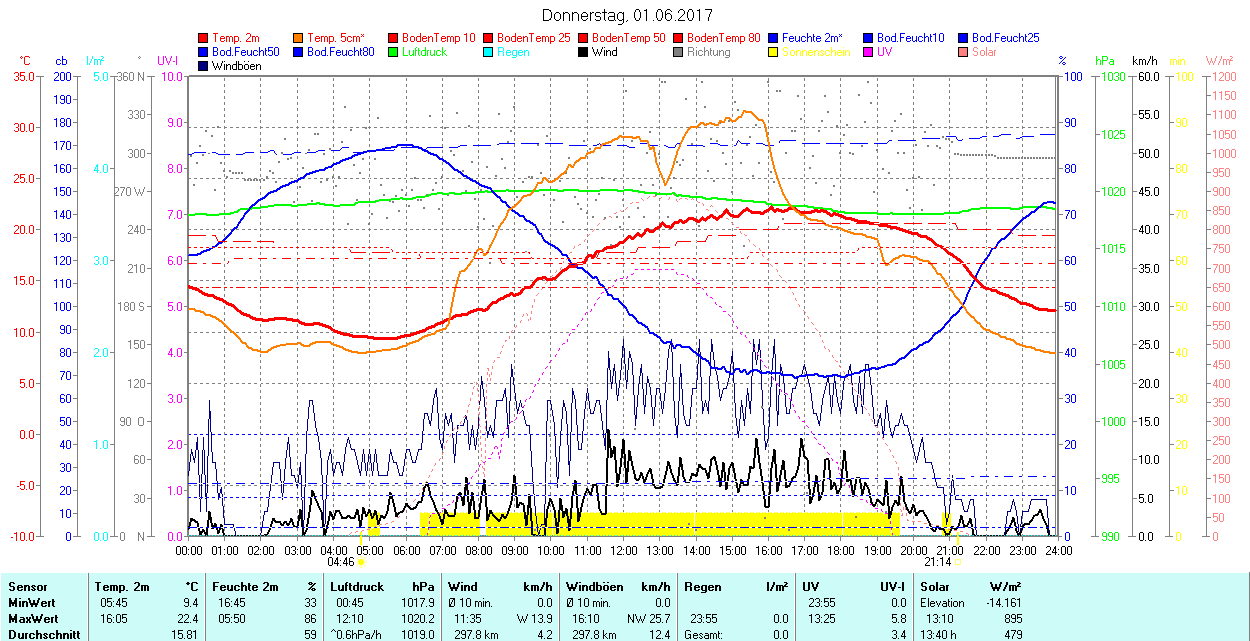The image size is (1250, 641).
Task: Click the cyan Regen legend swatch
Action: (x=489, y=52)
